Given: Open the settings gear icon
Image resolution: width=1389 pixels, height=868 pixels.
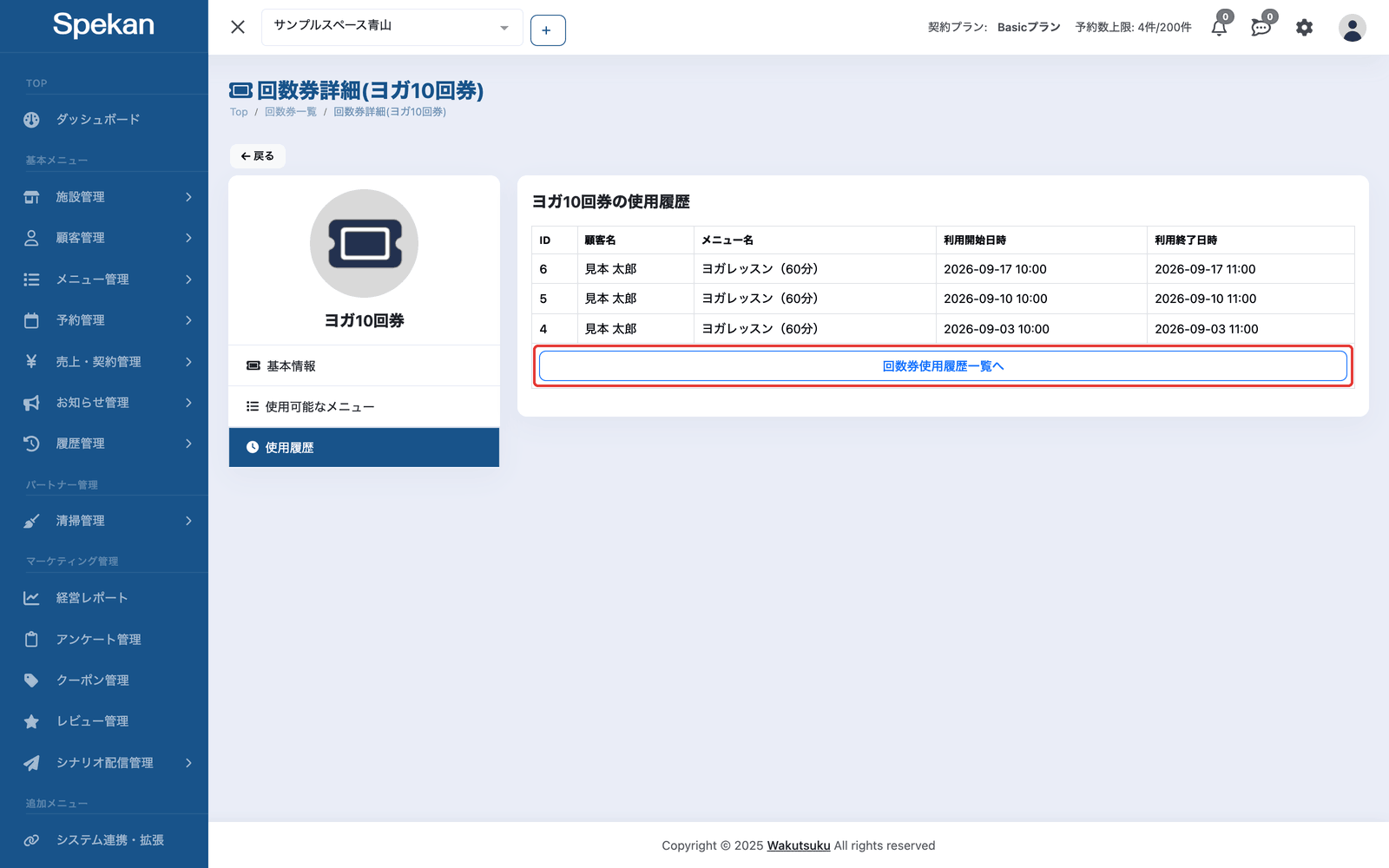Looking at the screenshot, I should click(1304, 28).
